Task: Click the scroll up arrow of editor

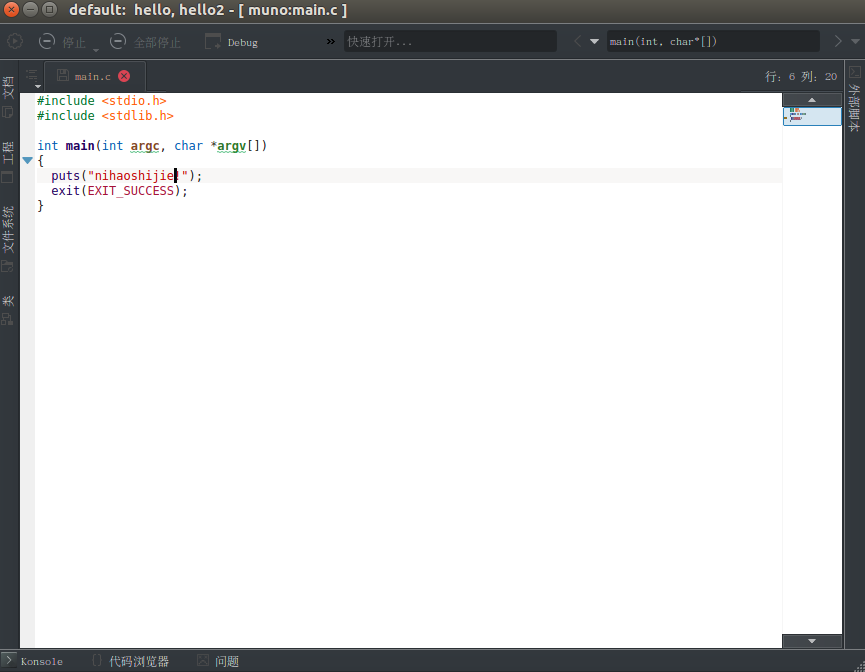Action: pos(812,100)
